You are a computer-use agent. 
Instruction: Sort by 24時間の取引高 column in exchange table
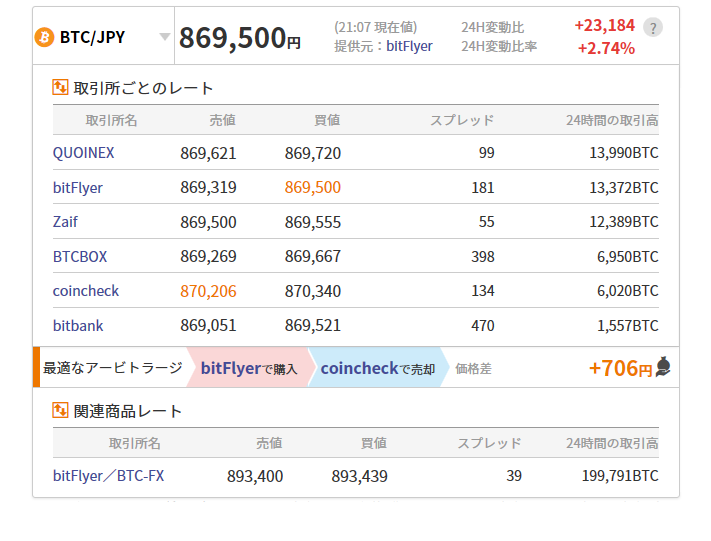click(x=611, y=120)
